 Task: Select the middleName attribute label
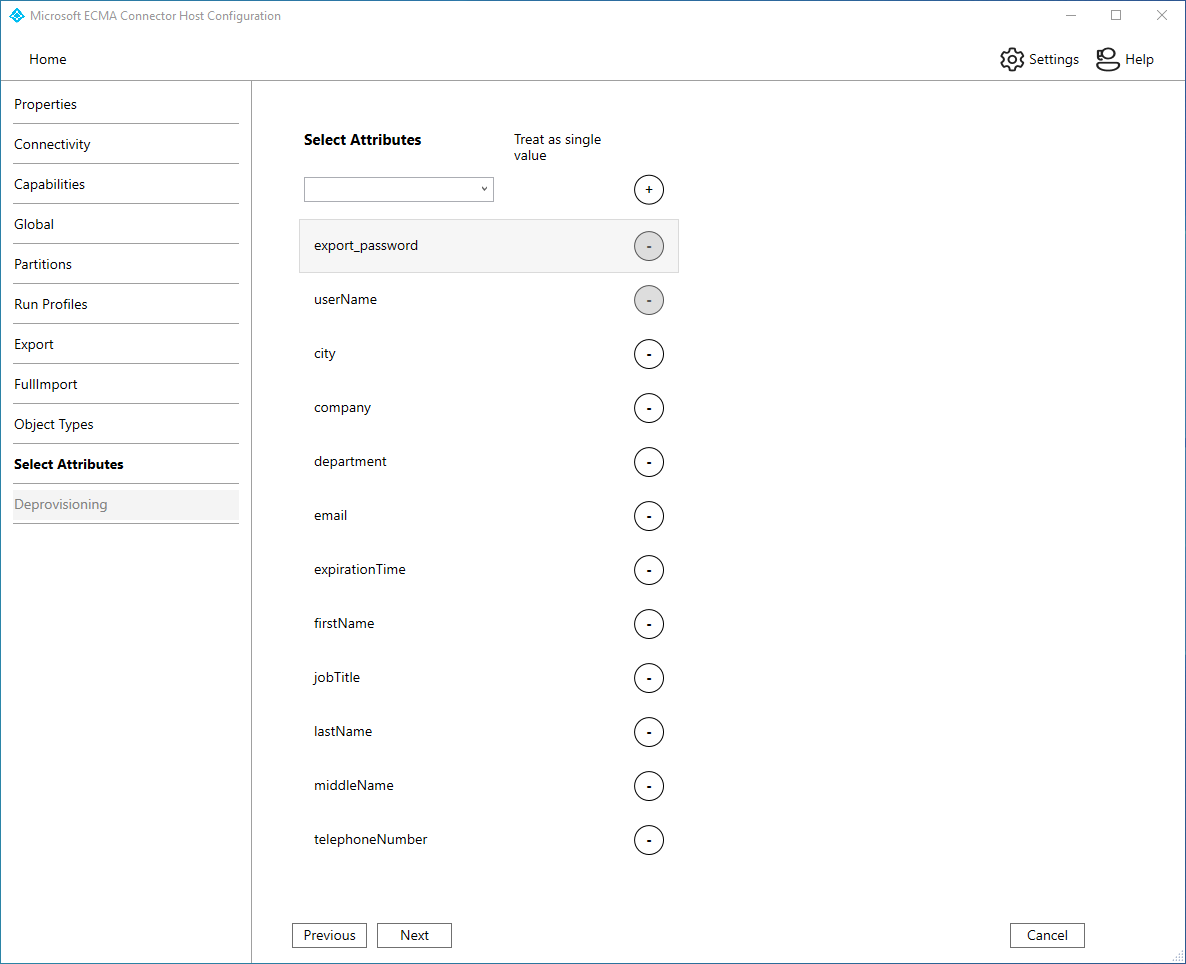click(x=354, y=785)
